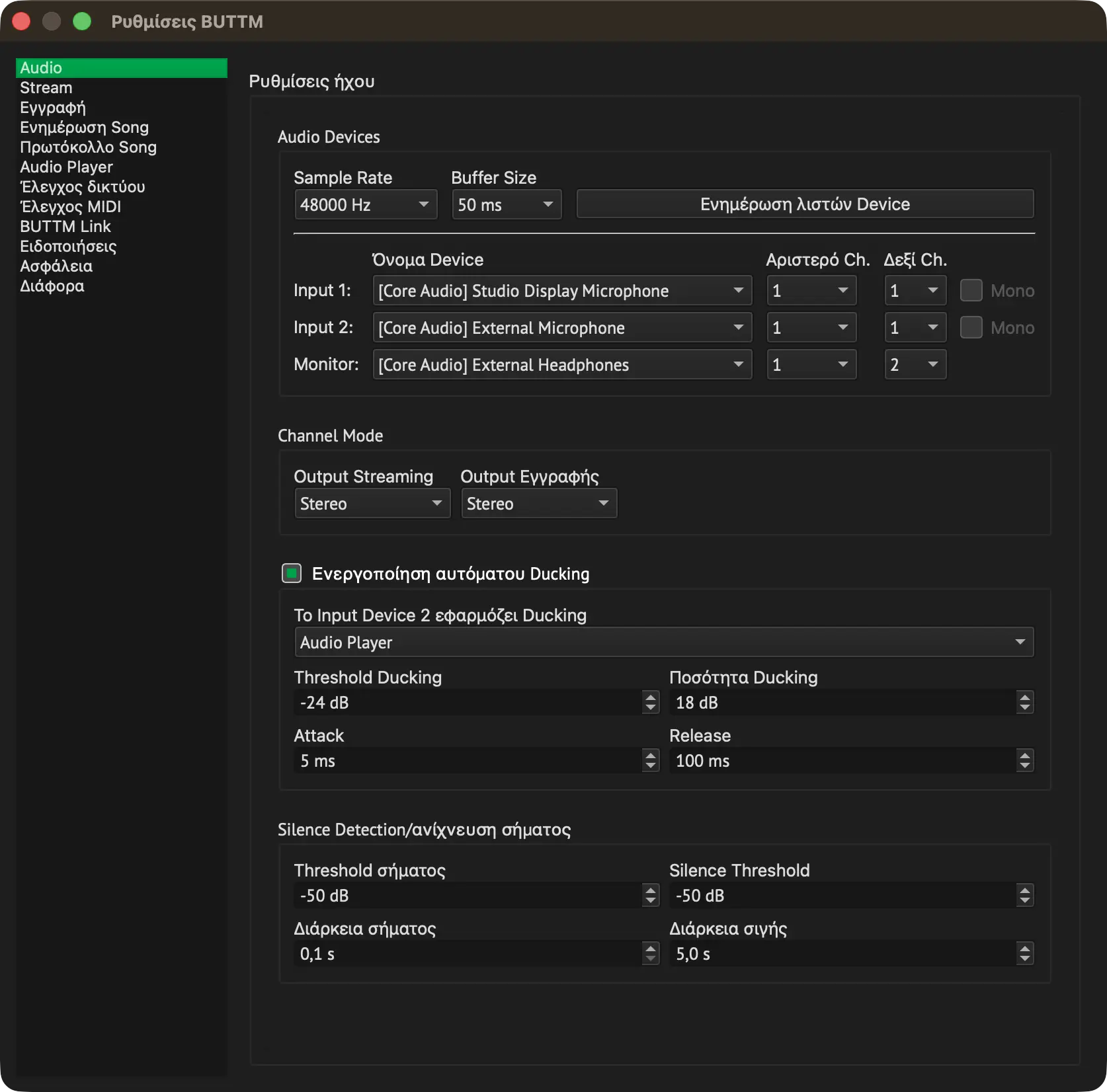This screenshot has width=1107, height=1092.
Task: Click the Ποσότητα Ducking stepper arrows
Action: (x=1025, y=703)
